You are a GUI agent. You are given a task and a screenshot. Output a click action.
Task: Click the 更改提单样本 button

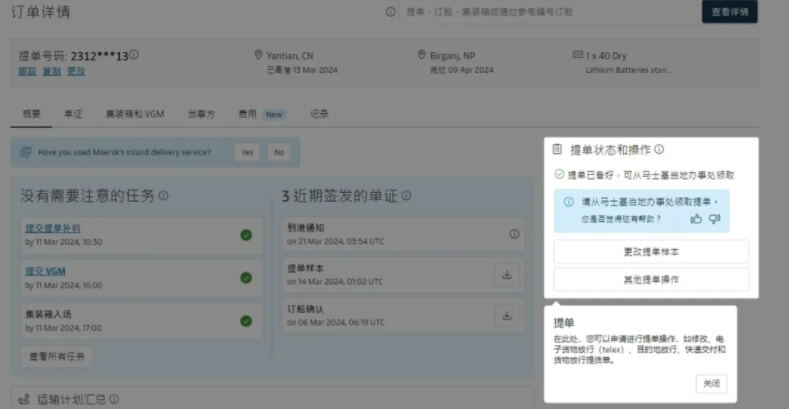[651, 252]
